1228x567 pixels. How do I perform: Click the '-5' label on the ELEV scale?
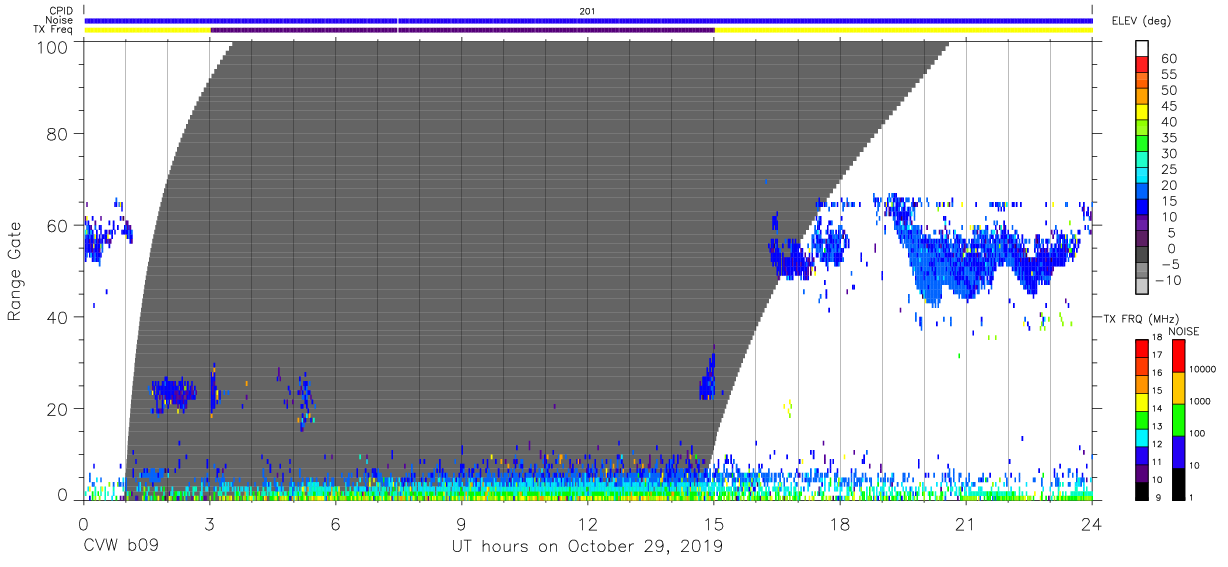[1169, 264]
